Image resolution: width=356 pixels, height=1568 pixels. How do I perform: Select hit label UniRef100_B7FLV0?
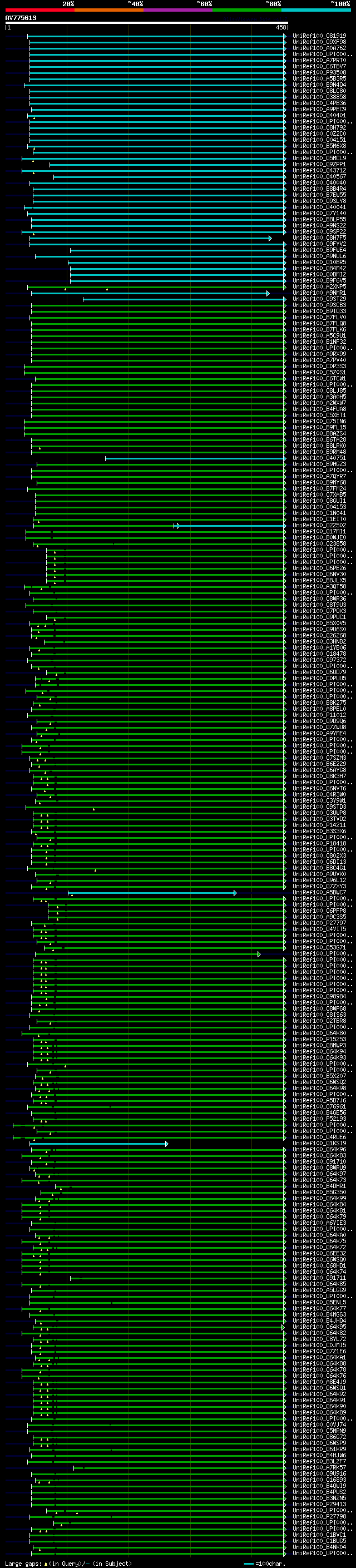coord(319,317)
